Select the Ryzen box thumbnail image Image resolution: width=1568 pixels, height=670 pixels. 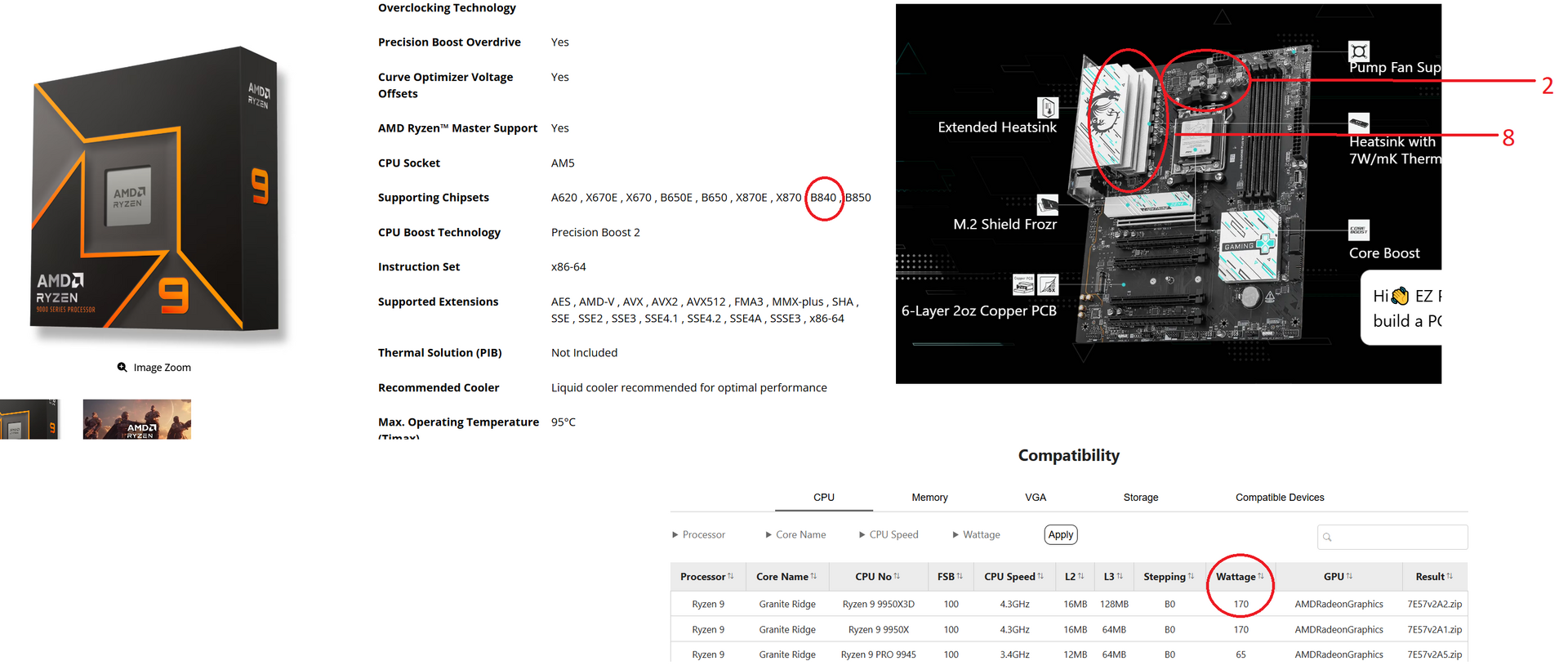point(30,419)
